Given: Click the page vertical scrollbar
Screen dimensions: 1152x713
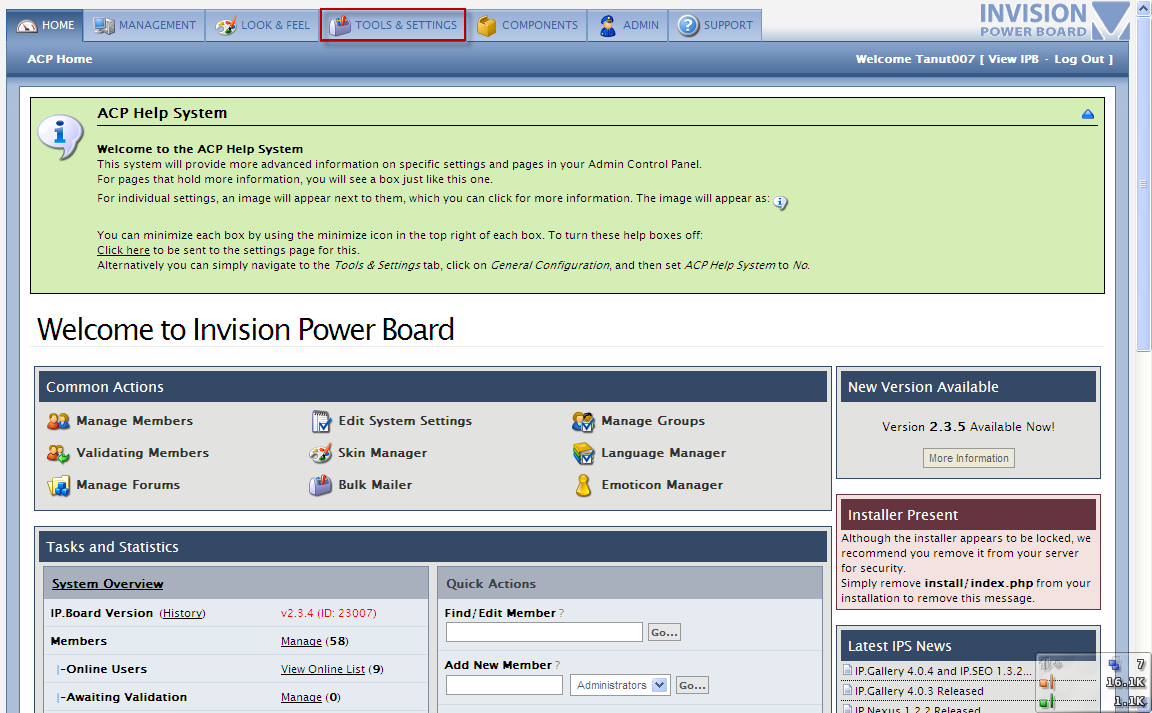Looking at the screenshot, I should [1143, 184].
